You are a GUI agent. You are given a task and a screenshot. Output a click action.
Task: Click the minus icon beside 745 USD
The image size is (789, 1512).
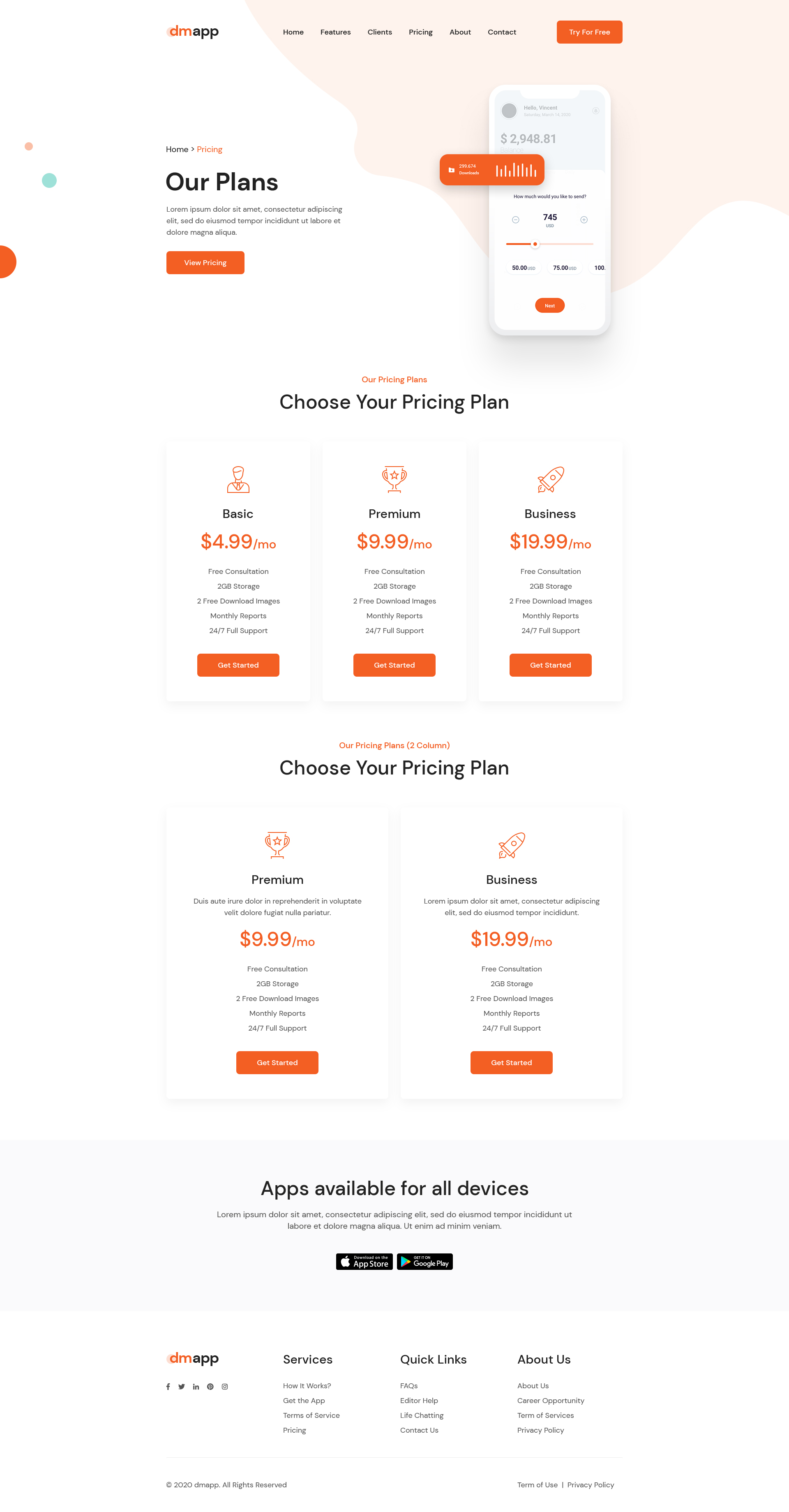[x=516, y=220]
